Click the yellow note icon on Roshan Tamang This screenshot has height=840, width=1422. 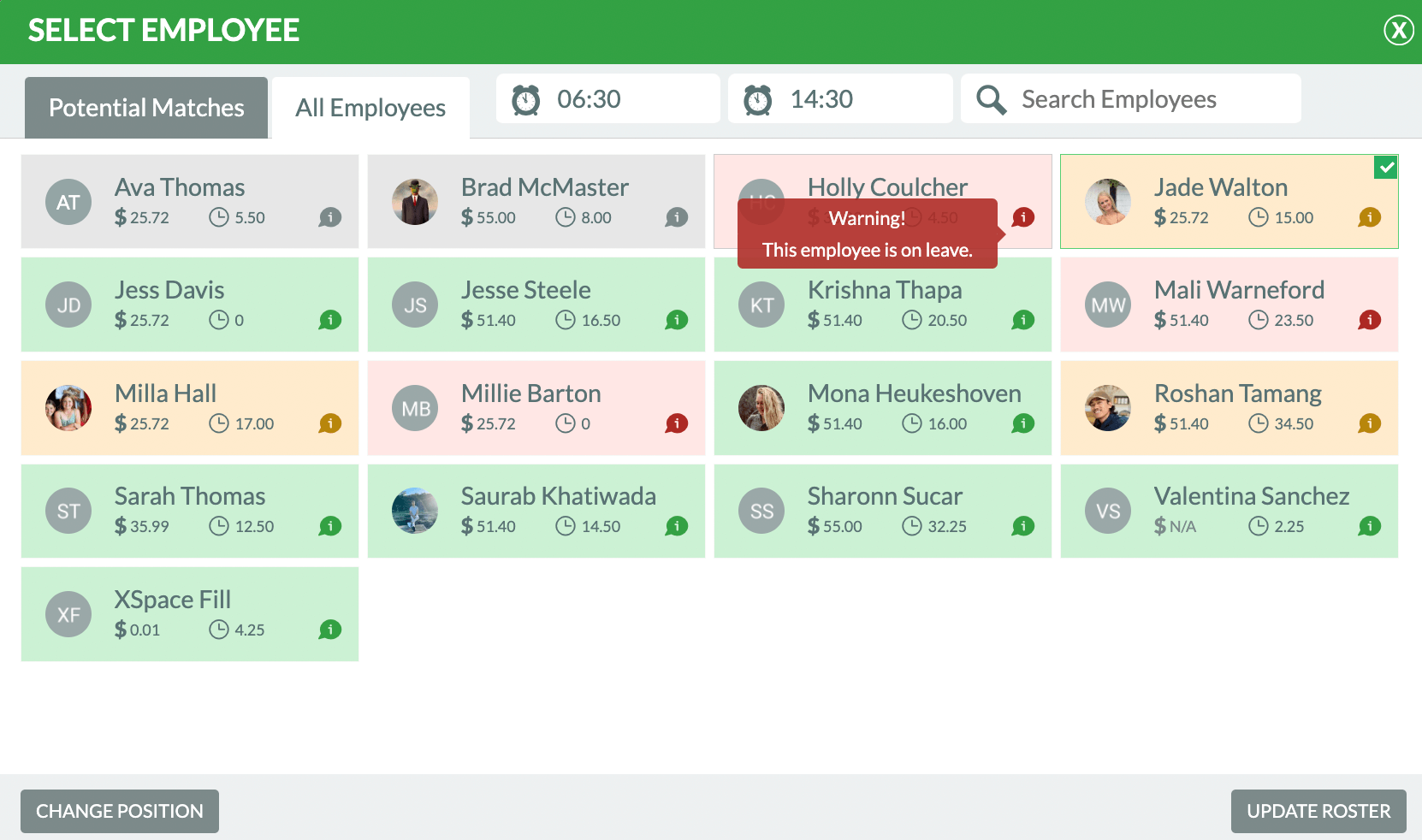(x=1370, y=423)
